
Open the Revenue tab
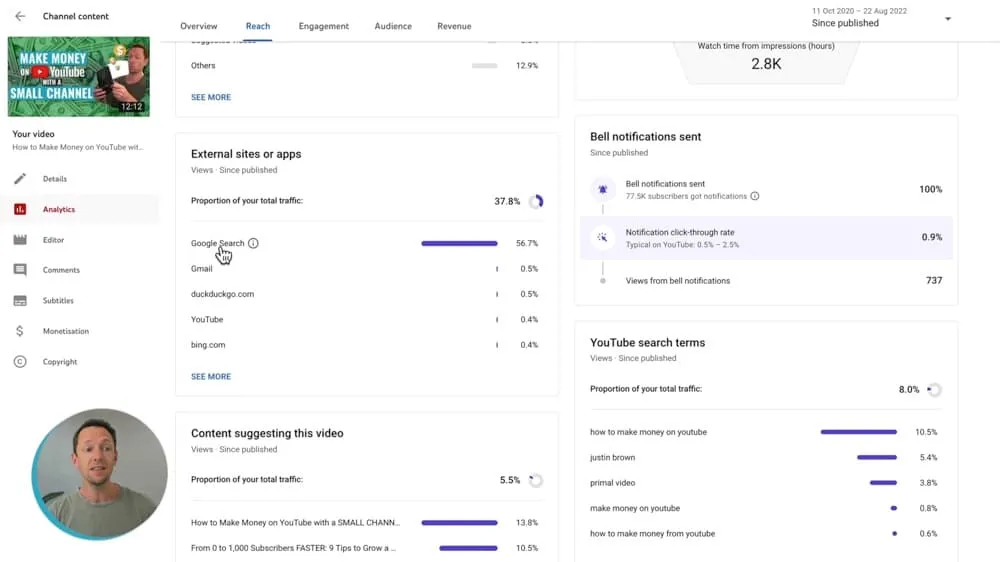(x=454, y=26)
